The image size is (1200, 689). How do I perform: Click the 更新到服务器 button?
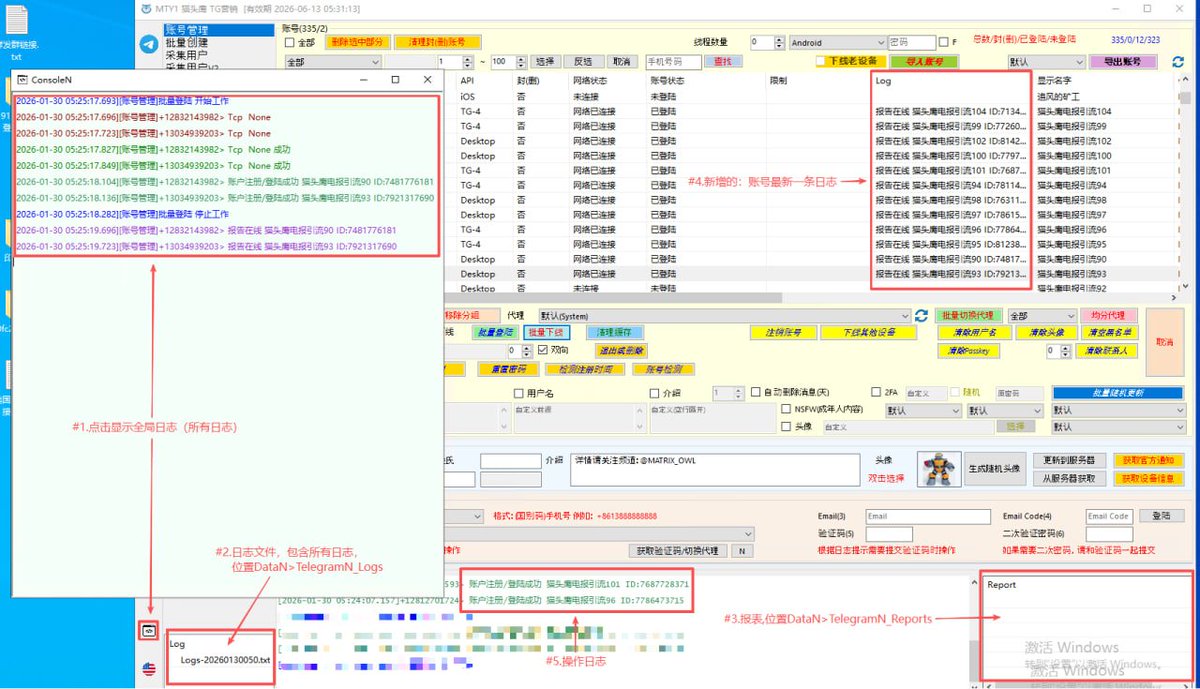click(x=1069, y=460)
